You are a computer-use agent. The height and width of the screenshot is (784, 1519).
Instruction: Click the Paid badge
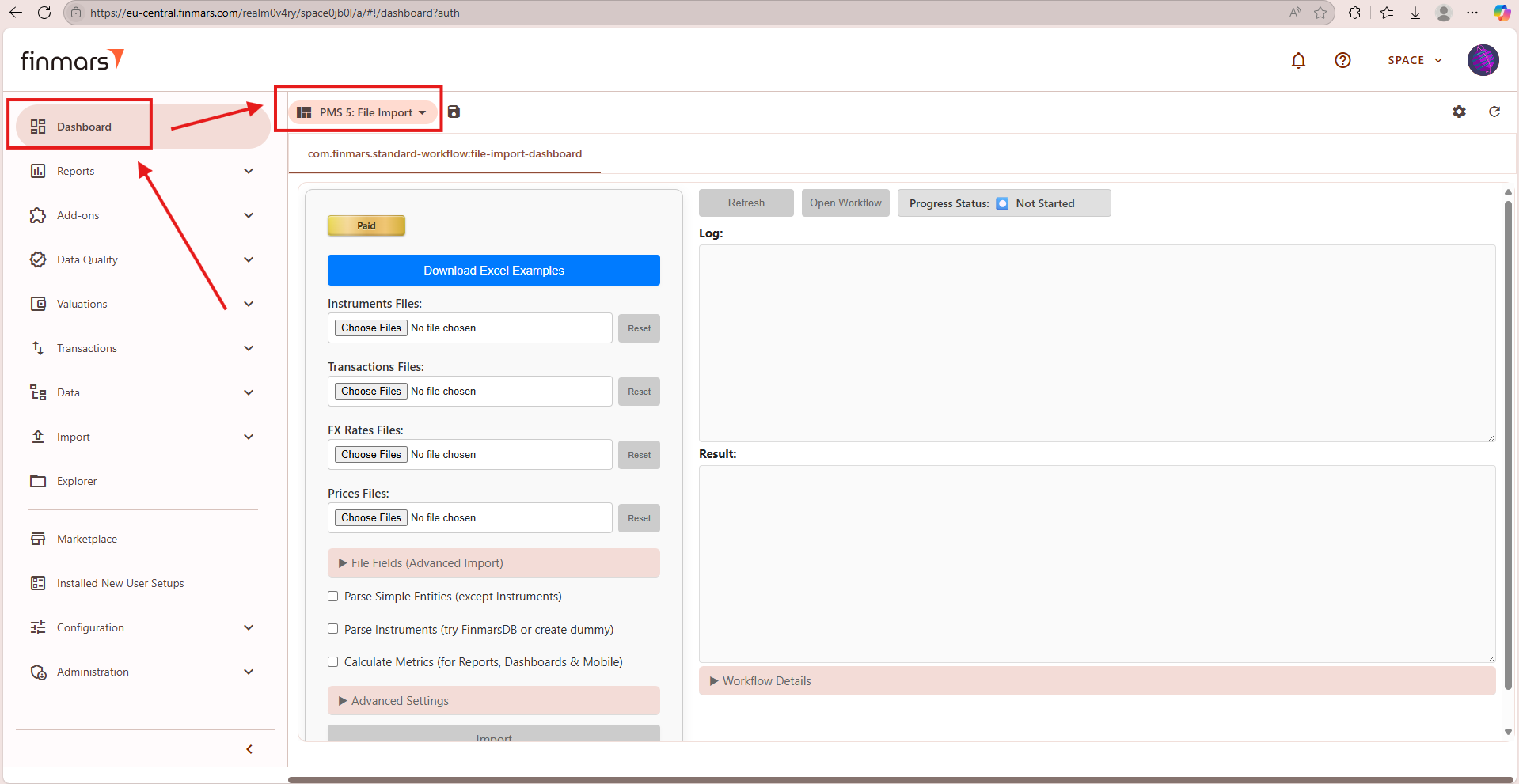[x=366, y=225]
